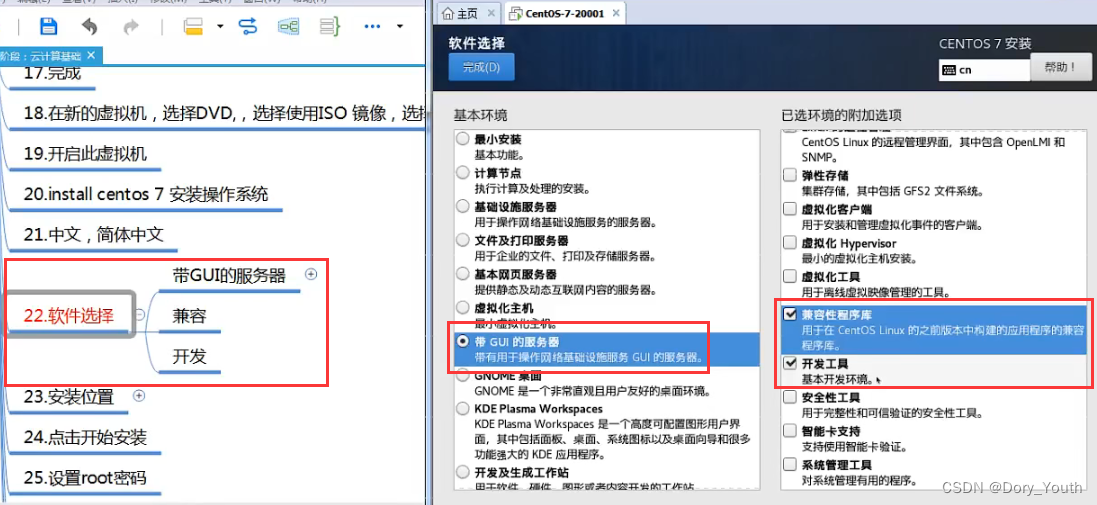1097x505 pixels.
Task: Click the redo arrow in the toolbar
Action: pyautogui.click(x=131, y=27)
